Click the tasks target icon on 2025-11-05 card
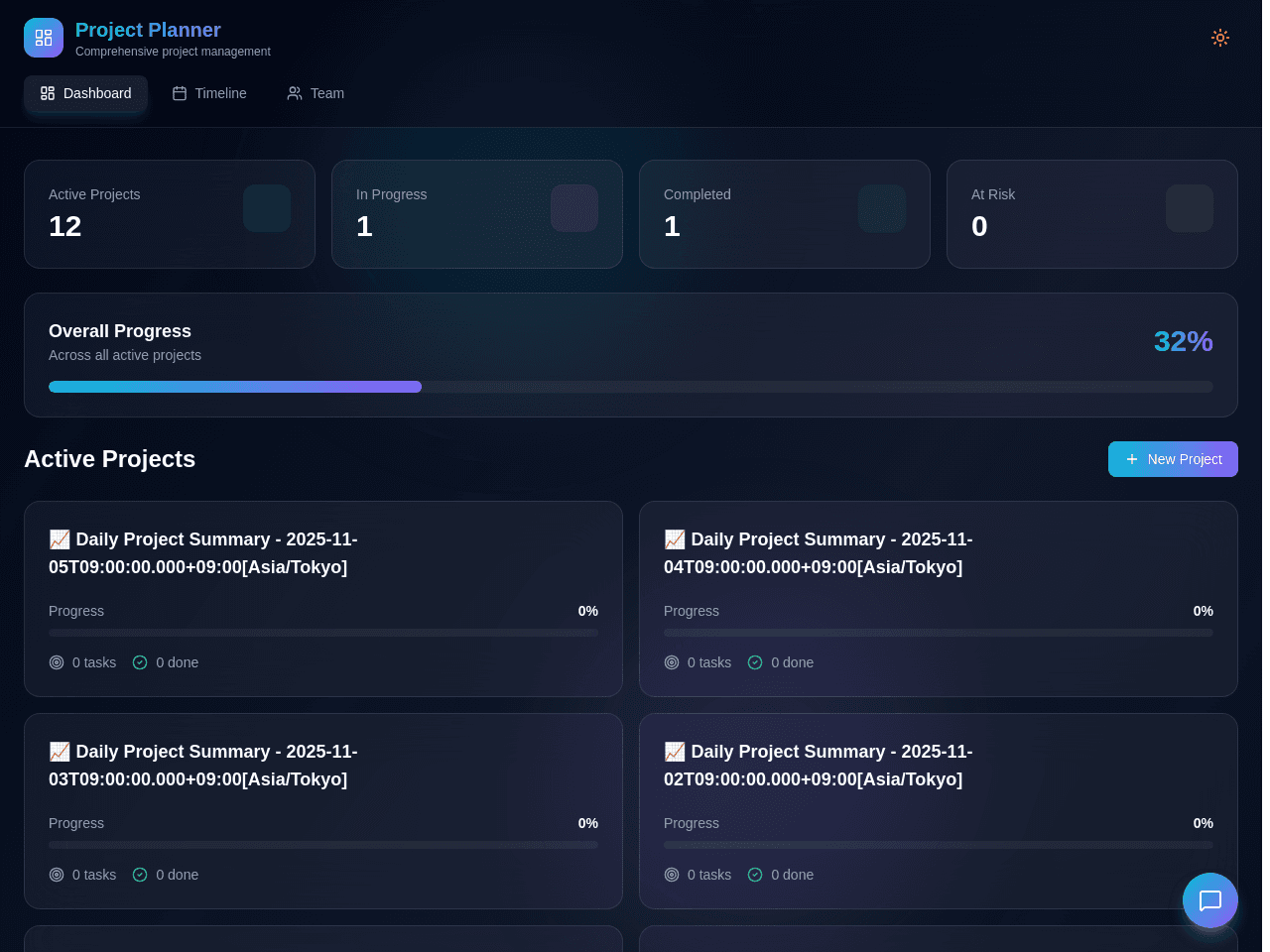Viewport: 1270px width, 952px height. tap(57, 662)
